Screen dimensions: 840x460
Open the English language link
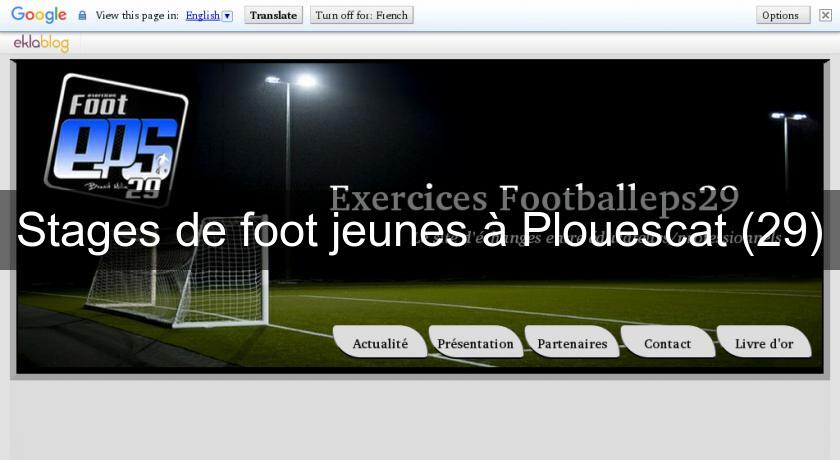point(202,16)
